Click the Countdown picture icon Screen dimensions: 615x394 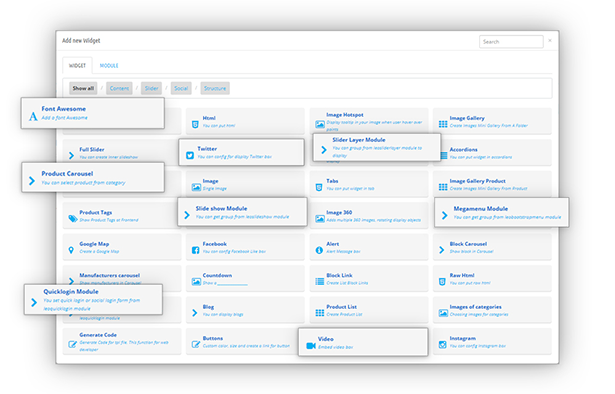pyautogui.click(x=196, y=281)
